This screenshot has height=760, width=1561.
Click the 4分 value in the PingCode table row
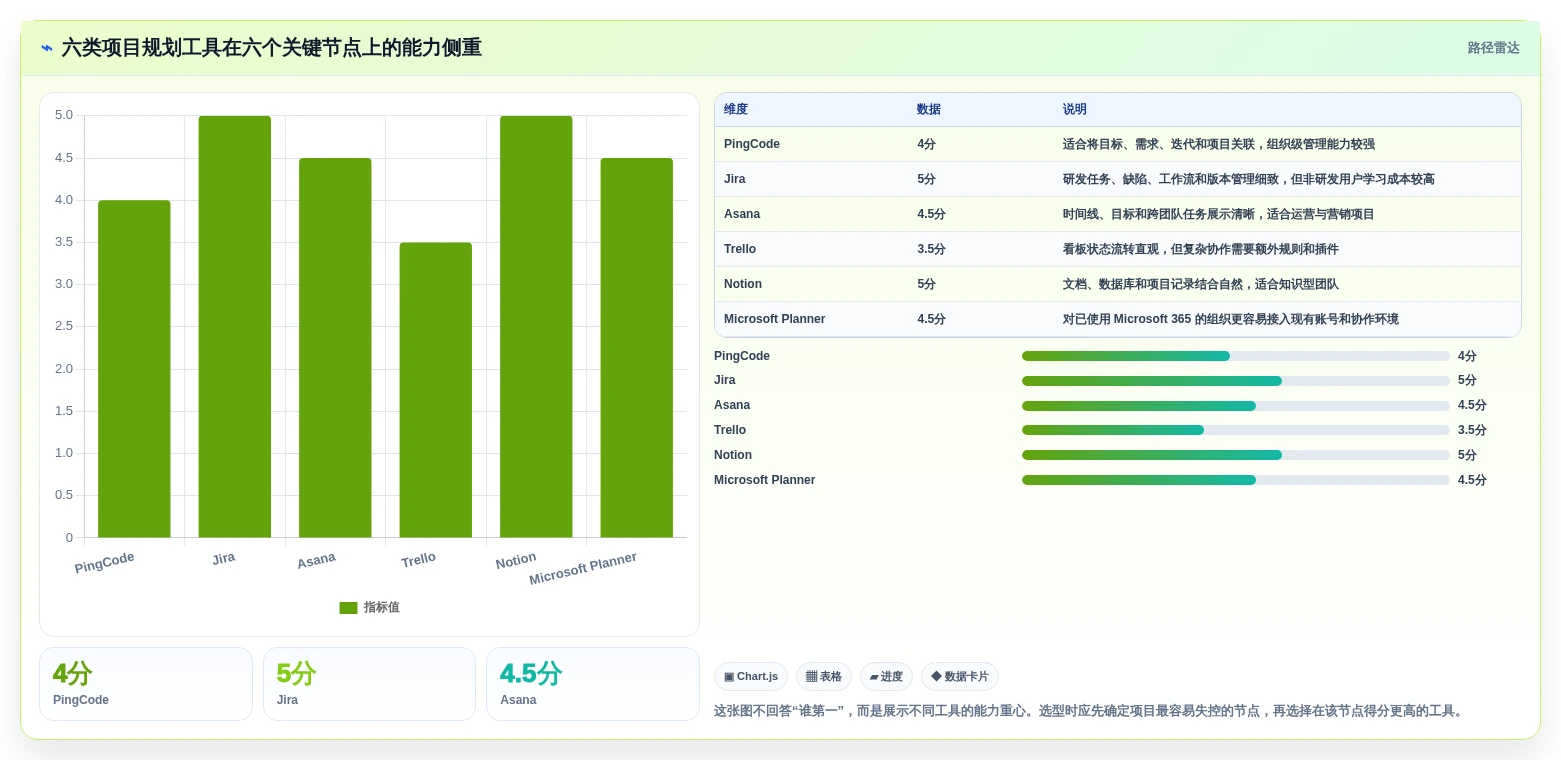pyautogui.click(x=926, y=144)
